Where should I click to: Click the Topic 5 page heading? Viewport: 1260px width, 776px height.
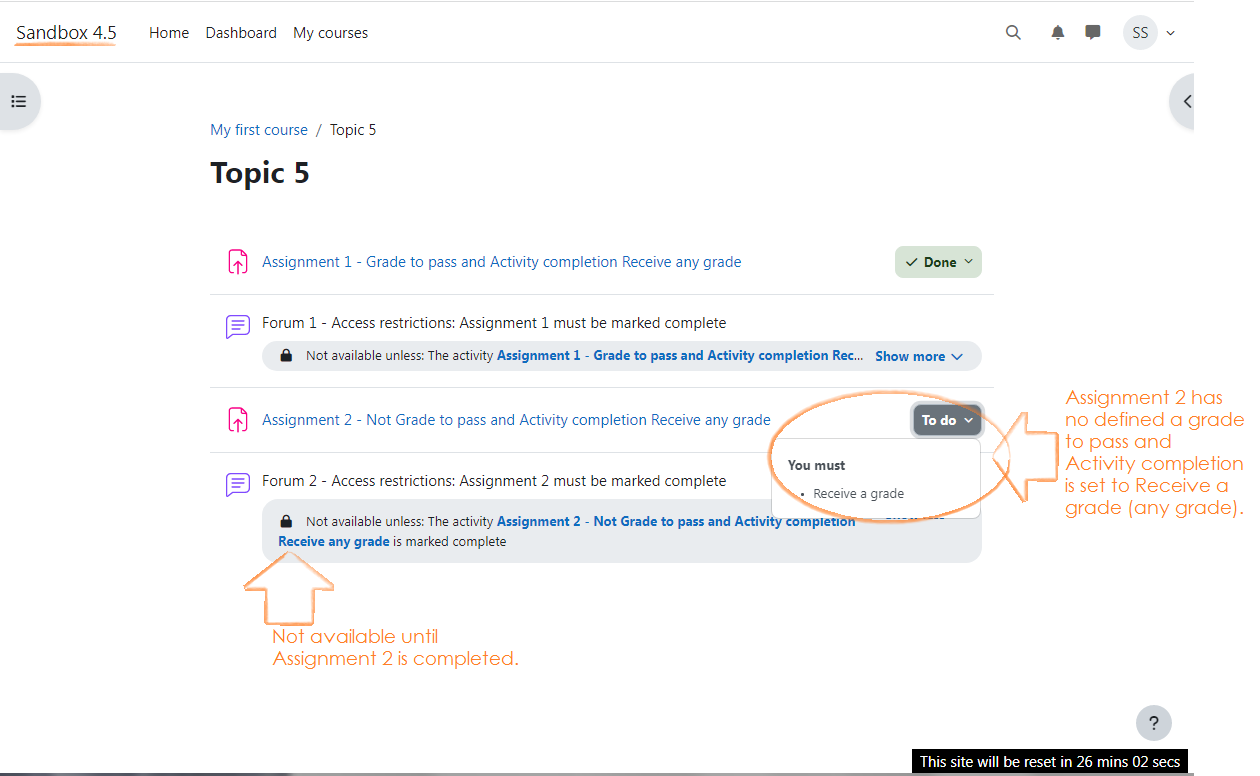click(x=260, y=173)
